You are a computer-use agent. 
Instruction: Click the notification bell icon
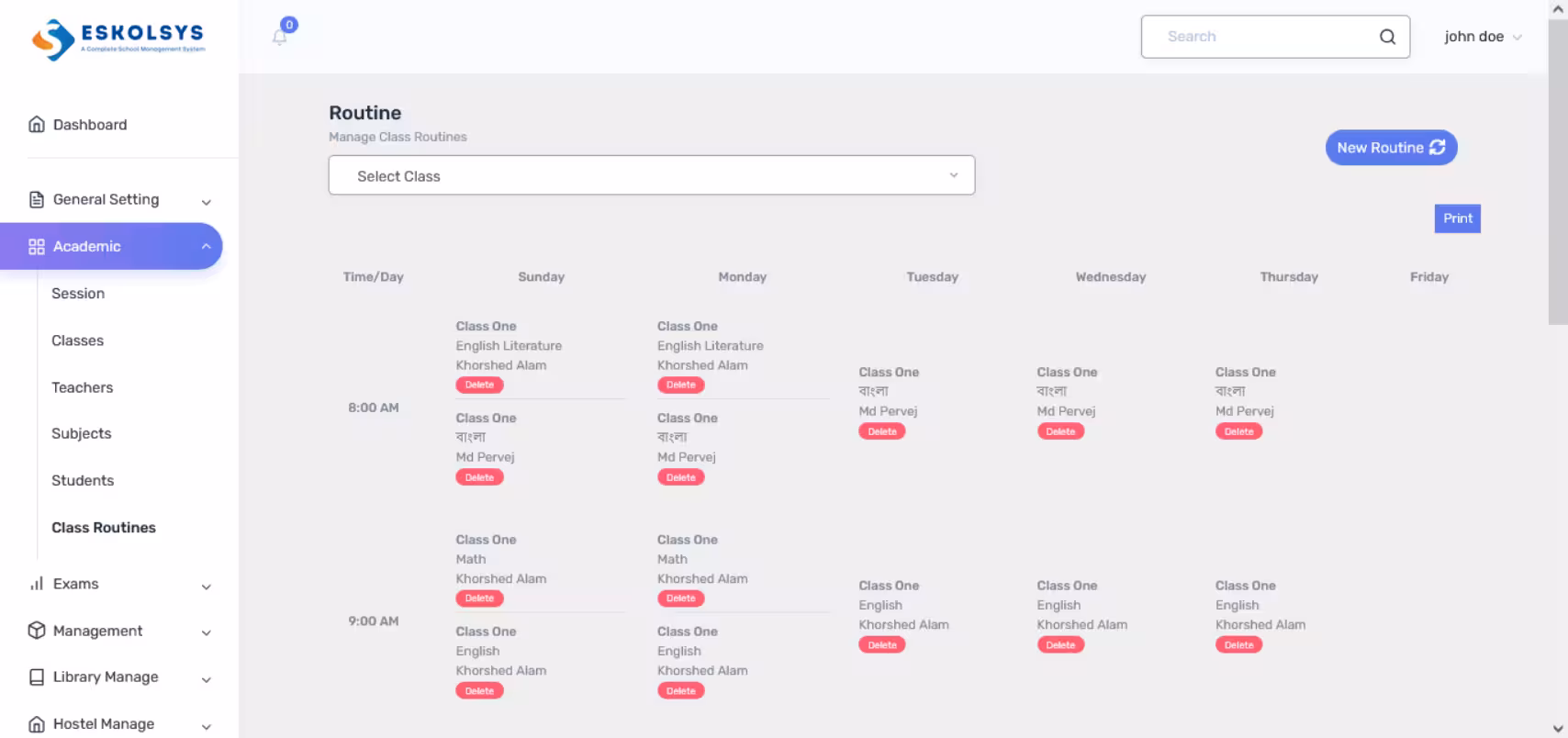click(280, 37)
